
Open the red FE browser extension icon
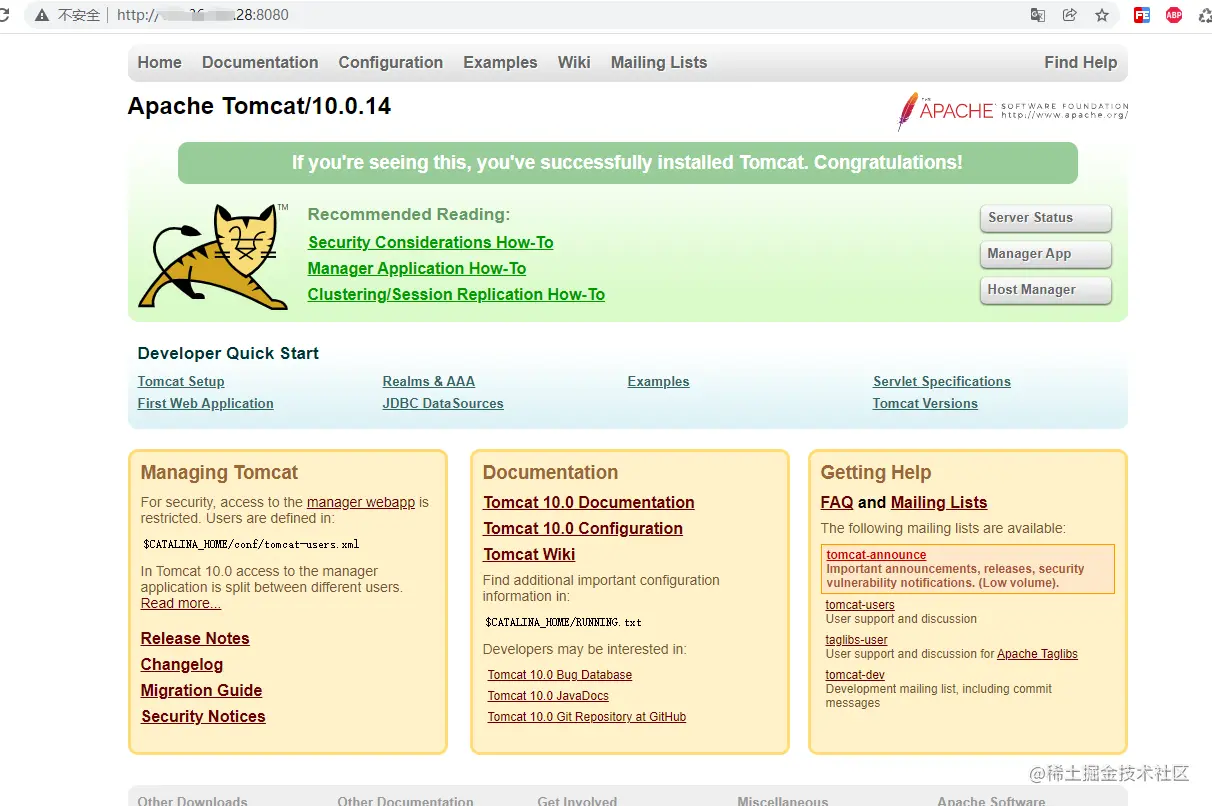[1142, 15]
